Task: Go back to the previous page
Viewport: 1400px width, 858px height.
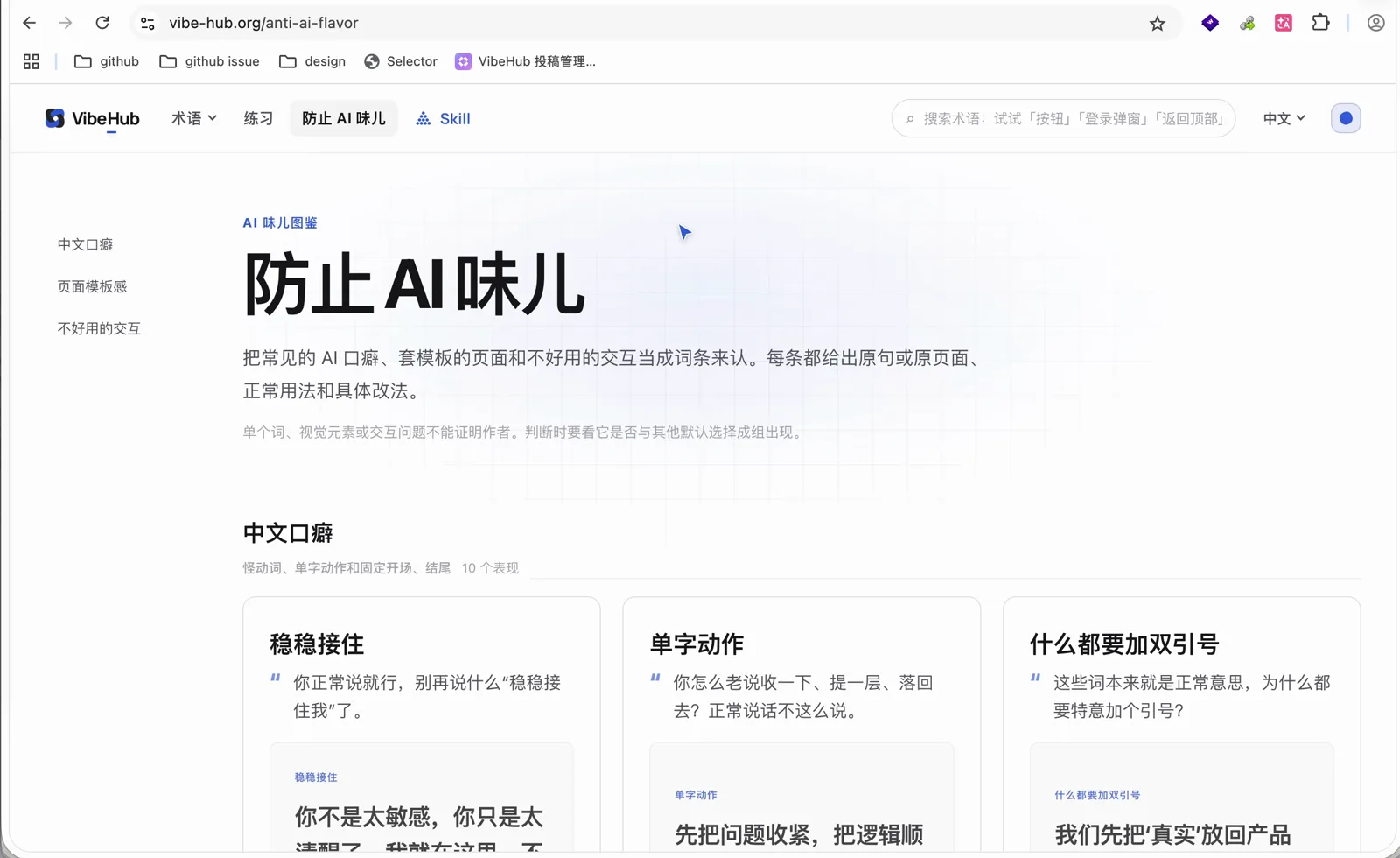Action: (29, 23)
